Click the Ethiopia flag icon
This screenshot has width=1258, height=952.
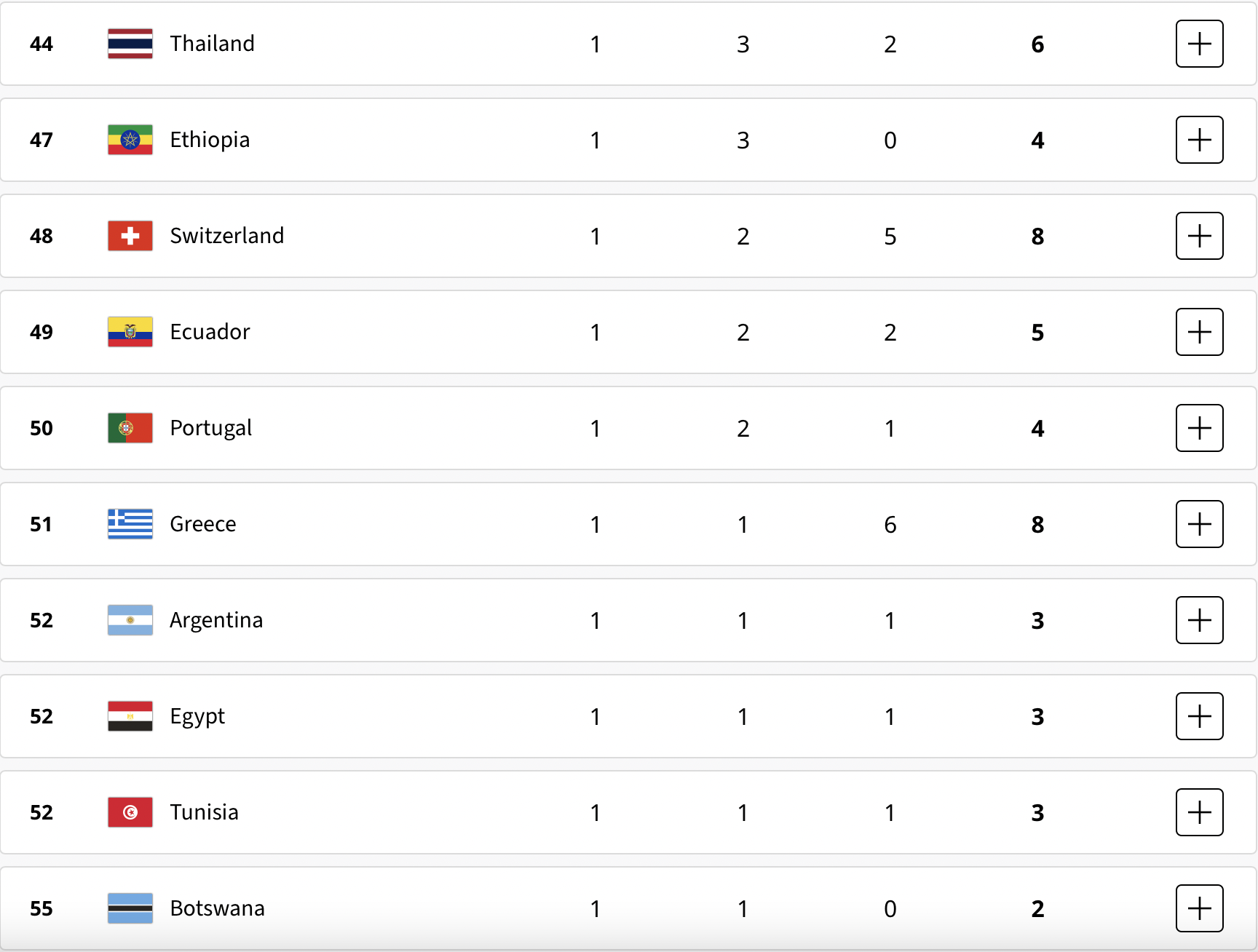pos(130,140)
